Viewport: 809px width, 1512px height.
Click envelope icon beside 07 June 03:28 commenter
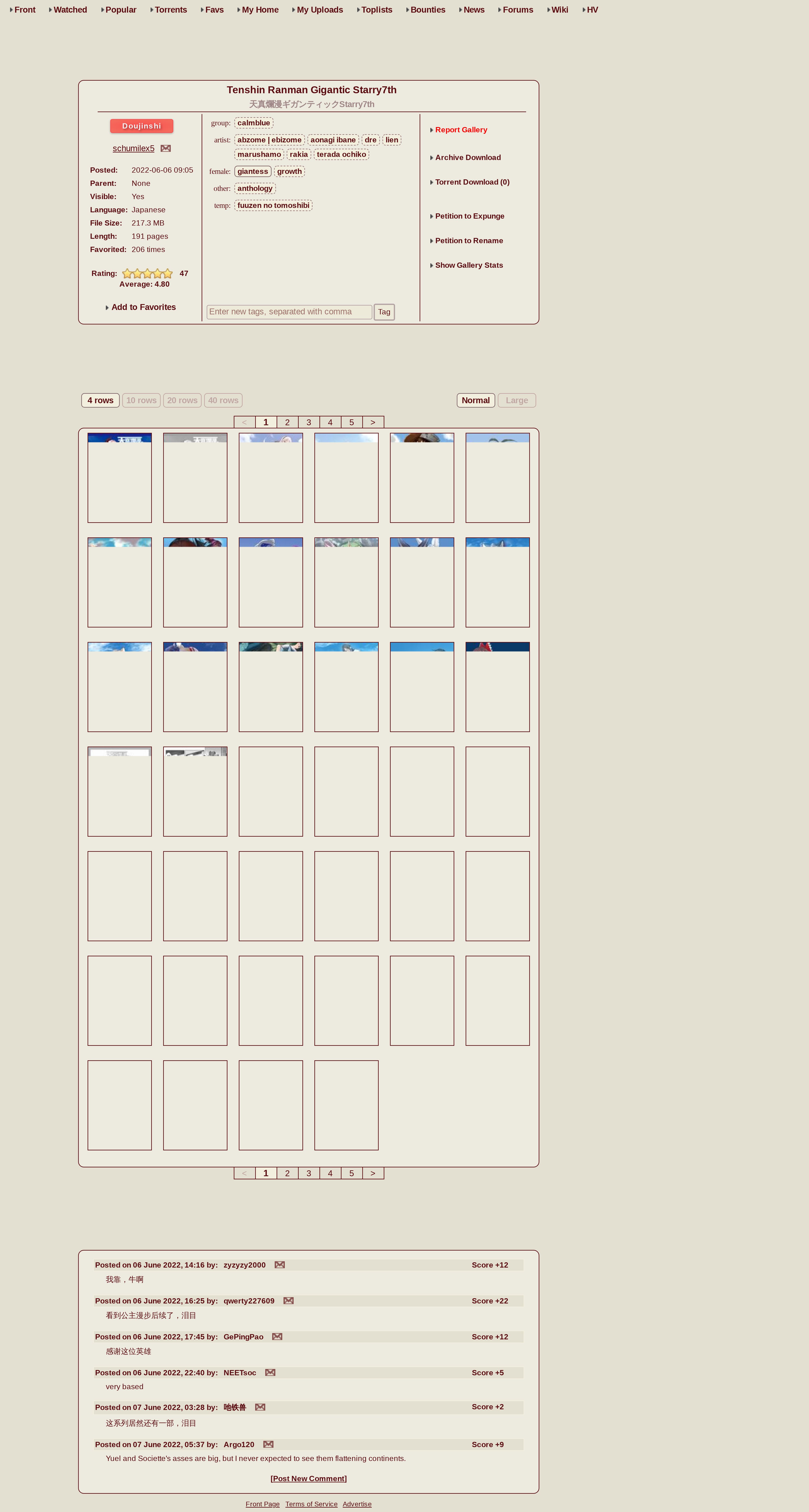[x=260, y=1407]
